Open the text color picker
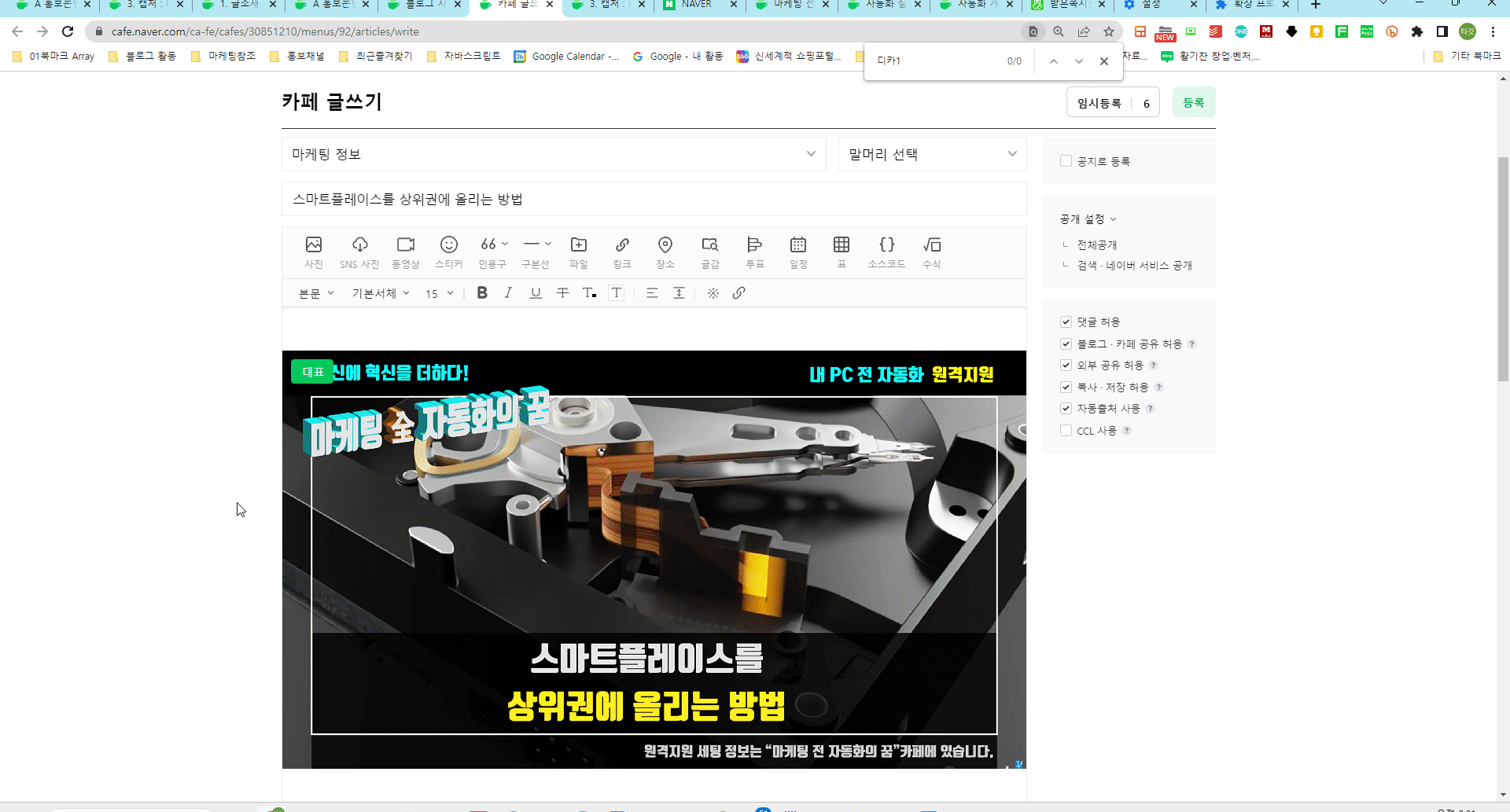The width and height of the screenshot is (1510, 812). pos(589,292)
